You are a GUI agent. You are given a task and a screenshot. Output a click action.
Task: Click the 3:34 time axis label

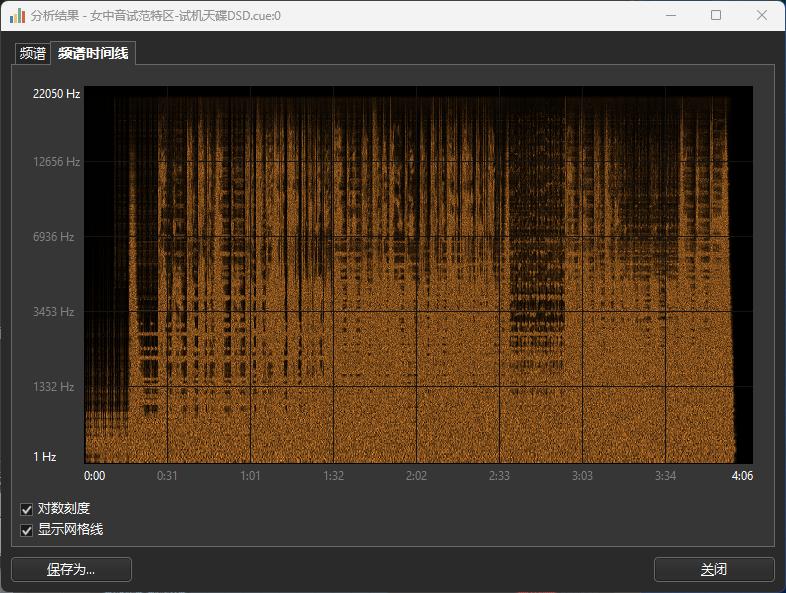tap(665, 476)
